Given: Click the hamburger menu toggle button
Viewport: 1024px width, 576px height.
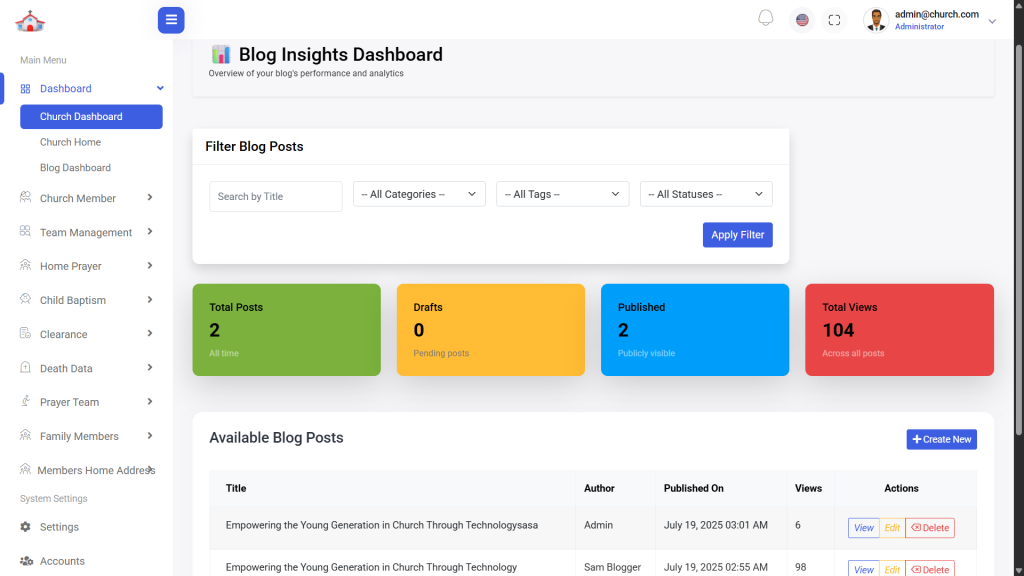Looking at the screenshot, I should click(x=171, y=20).
